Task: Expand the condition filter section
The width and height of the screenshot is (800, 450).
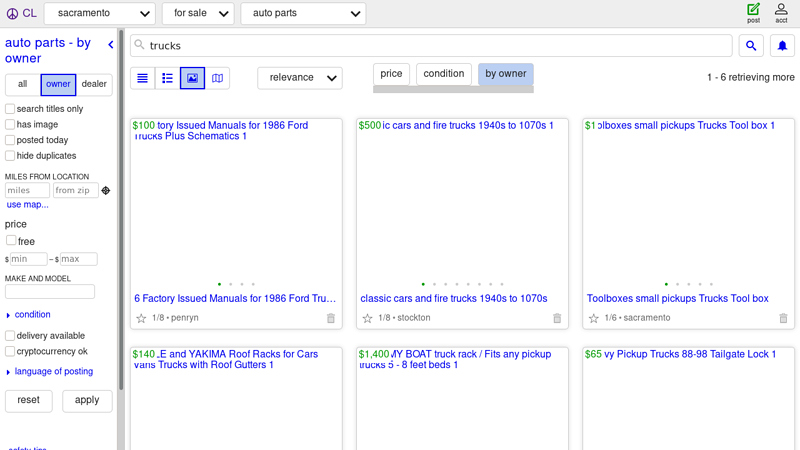Action: point(32,314)
